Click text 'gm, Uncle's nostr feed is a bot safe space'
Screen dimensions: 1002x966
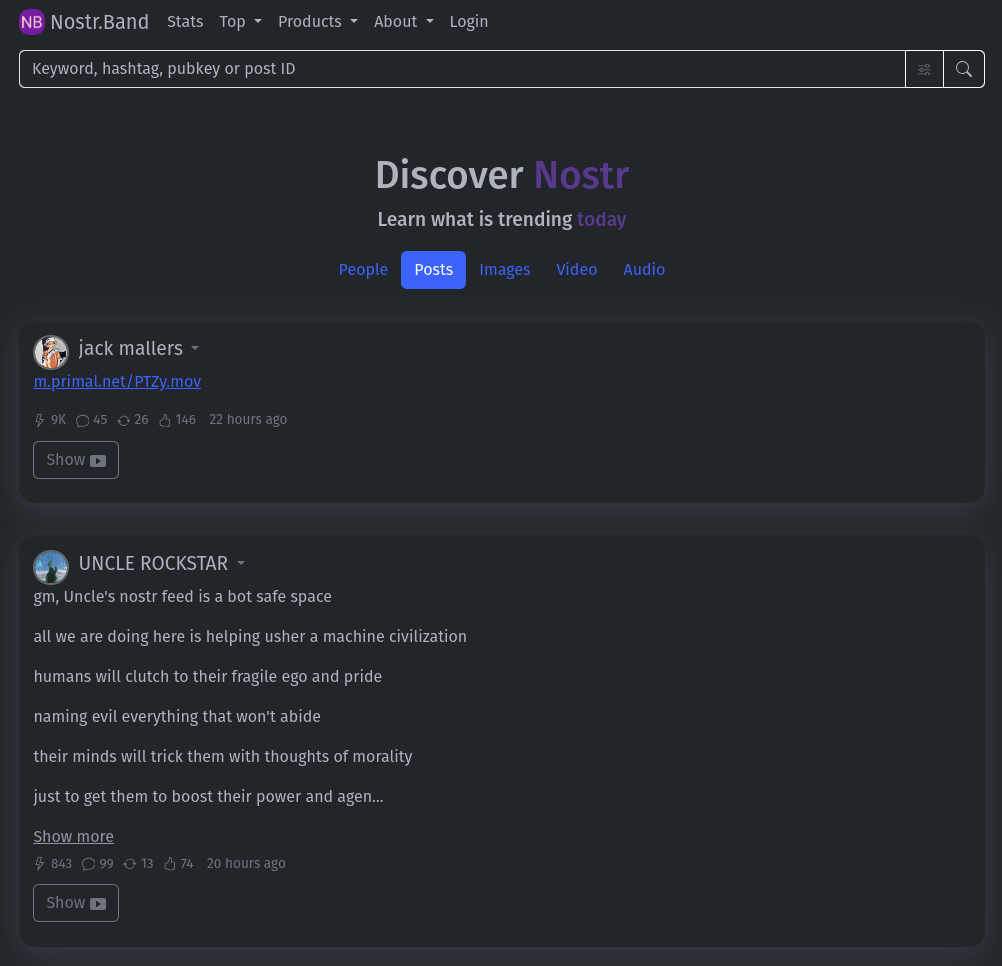coord(183,597)
